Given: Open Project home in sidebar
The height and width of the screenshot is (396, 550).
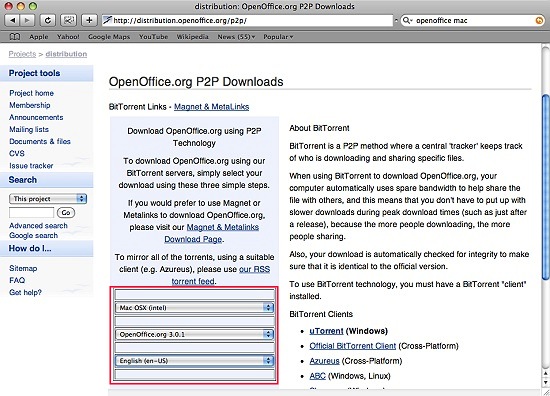Looking at the screenshot, I should pos(32,93).
